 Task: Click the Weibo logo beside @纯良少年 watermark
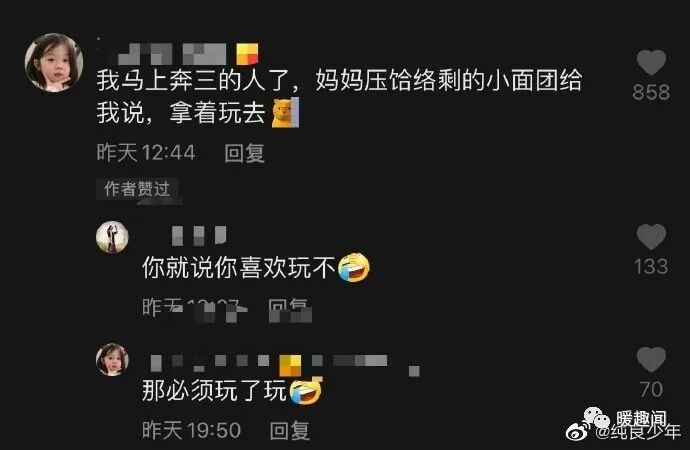pos(580,432)
